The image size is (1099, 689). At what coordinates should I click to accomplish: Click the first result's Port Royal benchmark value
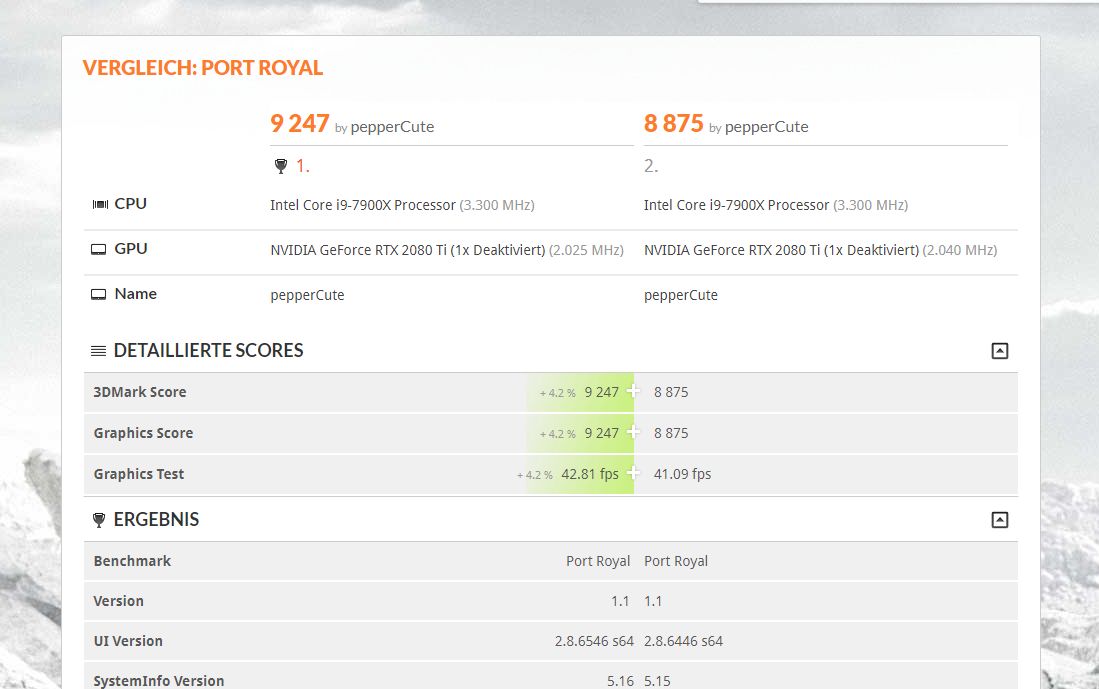point(598,561)
